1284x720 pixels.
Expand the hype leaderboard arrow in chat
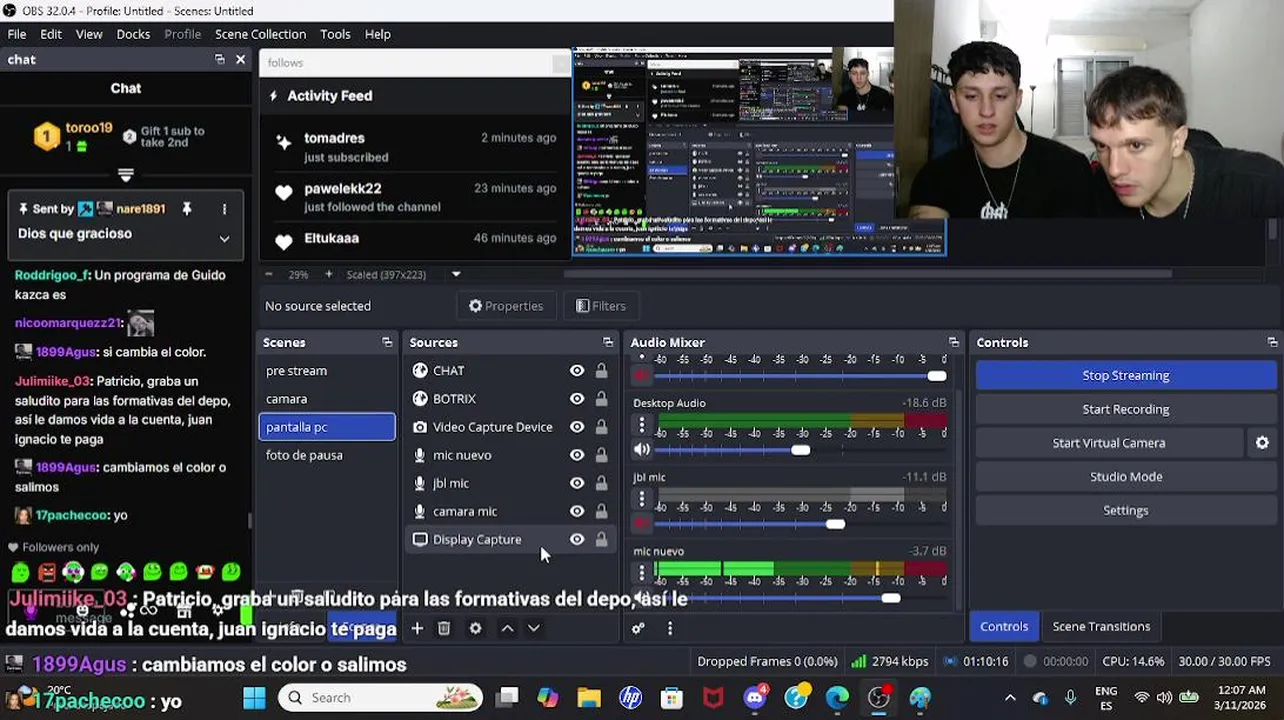126,175
